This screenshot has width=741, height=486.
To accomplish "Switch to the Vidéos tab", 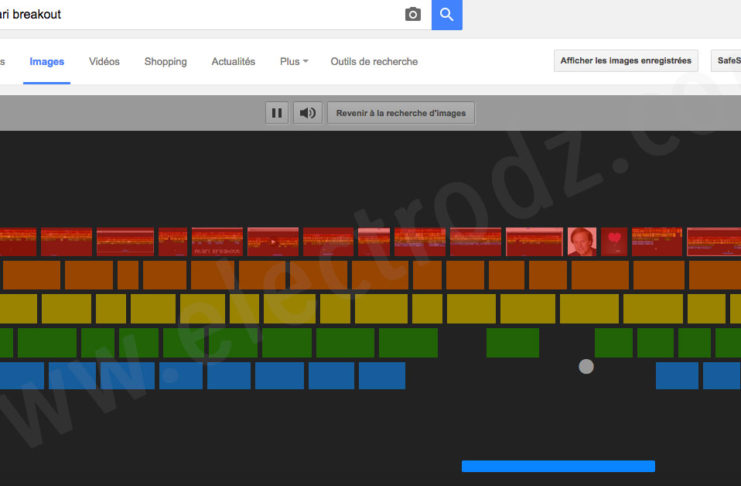I will 104,61.
